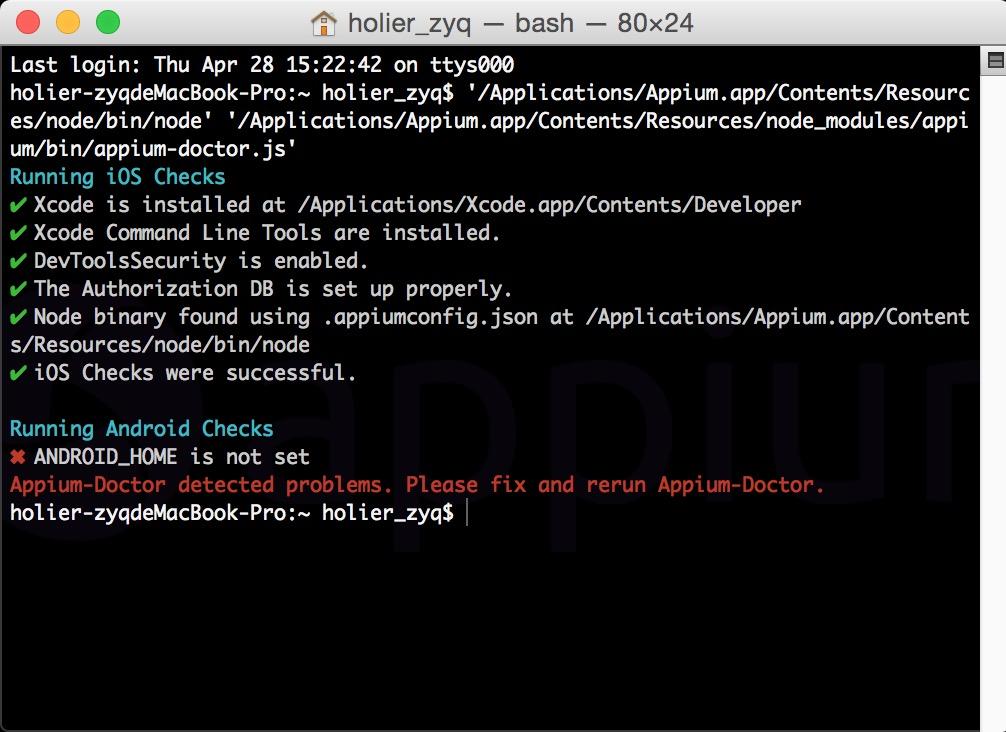
Task: Click the Last login timestamp line
Action: (260, 64)
